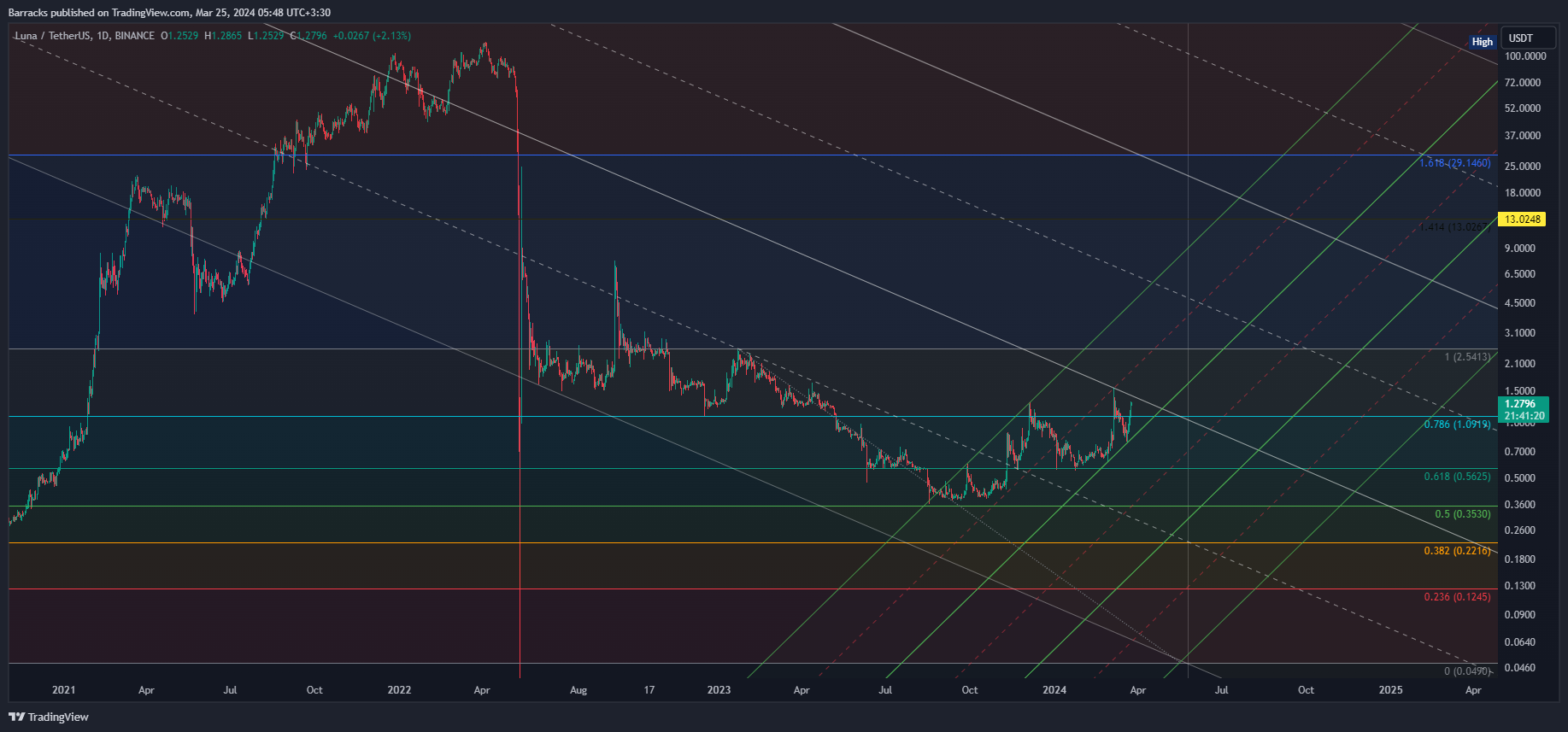Select the 1.618 (29.1460) Fibonacci level label
1568x732 pixels.
pos(1454,163)
